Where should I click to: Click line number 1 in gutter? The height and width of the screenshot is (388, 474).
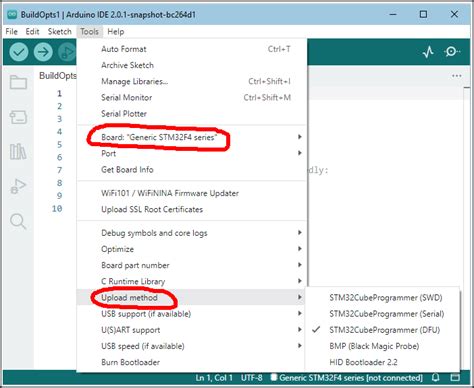pos(59,93)
